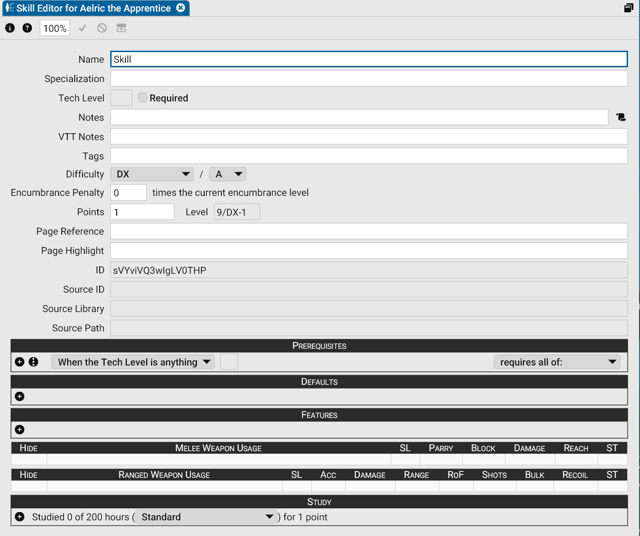Open the DX difficulty attribute dropdown
Screen dimensions: 640x536
[152, 174]
